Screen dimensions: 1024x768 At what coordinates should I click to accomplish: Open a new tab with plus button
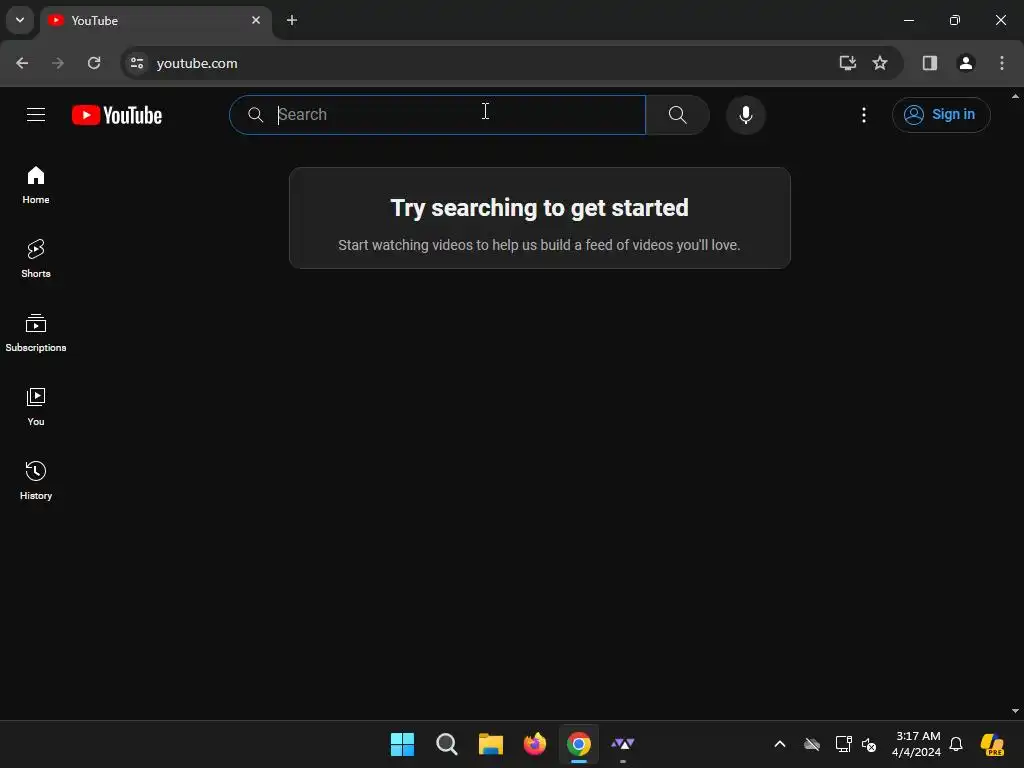click(x=292, y=20)
